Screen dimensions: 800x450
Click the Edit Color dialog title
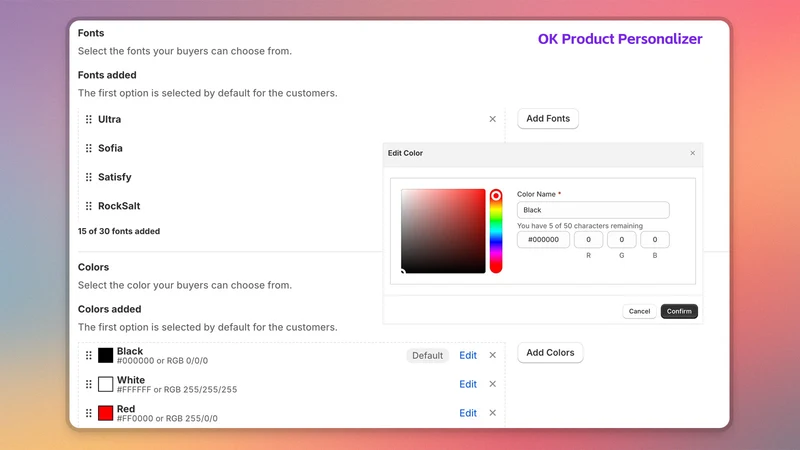click(405, 153)
